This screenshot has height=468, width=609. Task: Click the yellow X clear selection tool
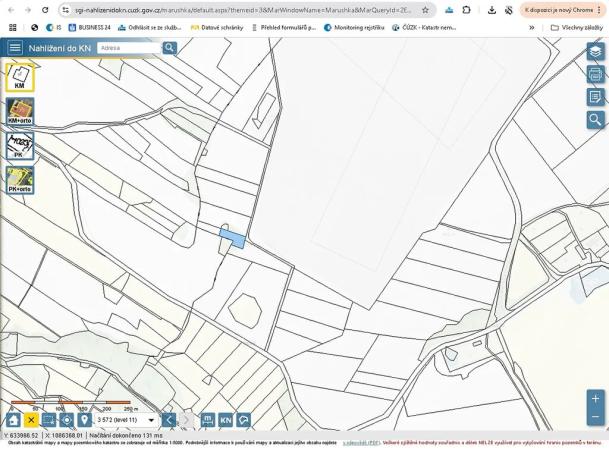coord(31,420)
